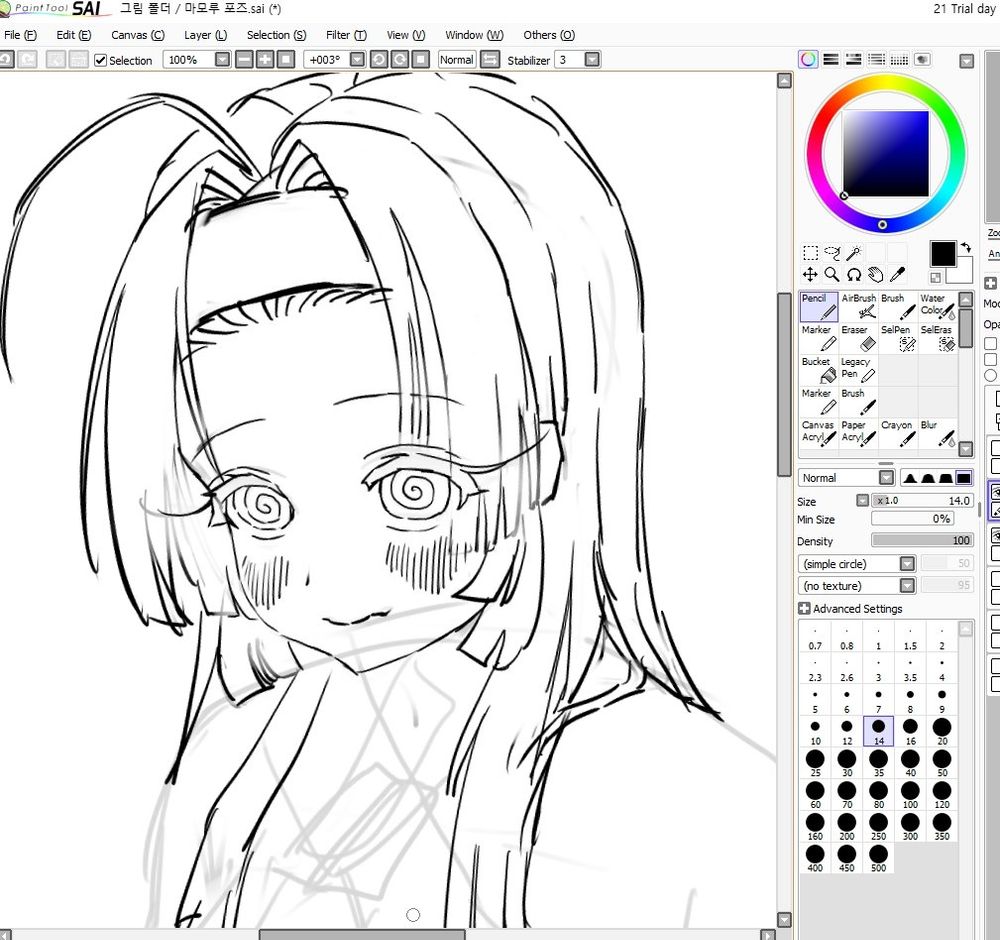Image resolution: width=1000 pixels, height=940 pixels.
Task: Select the eyedropper color picker tool
Action: [897, 275]
